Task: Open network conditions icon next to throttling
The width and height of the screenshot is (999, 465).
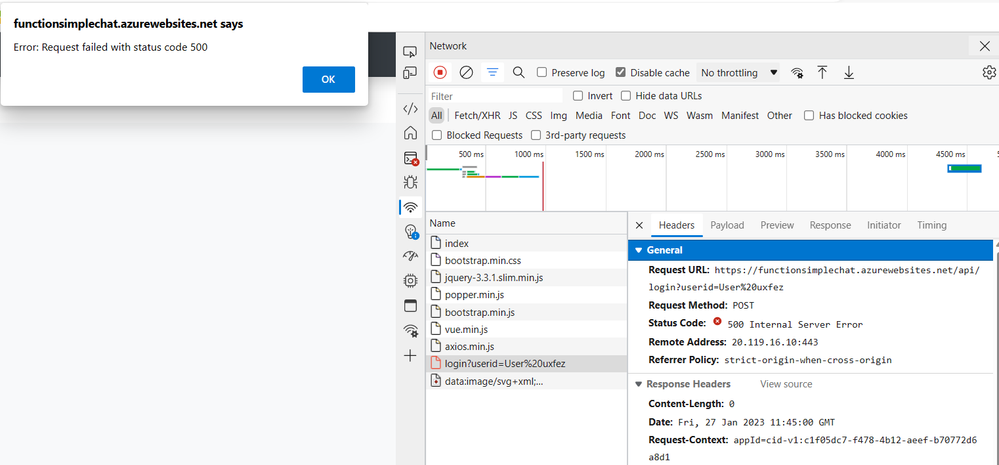Action: 797,73
